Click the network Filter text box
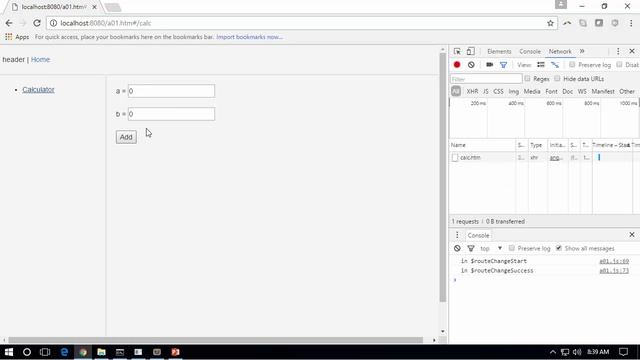This screenshot has width=640, height=360. coord(486,79)
